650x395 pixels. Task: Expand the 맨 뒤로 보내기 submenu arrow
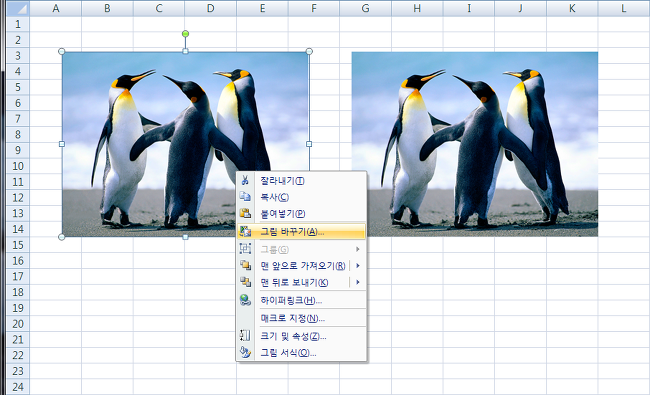coord(358,282)
